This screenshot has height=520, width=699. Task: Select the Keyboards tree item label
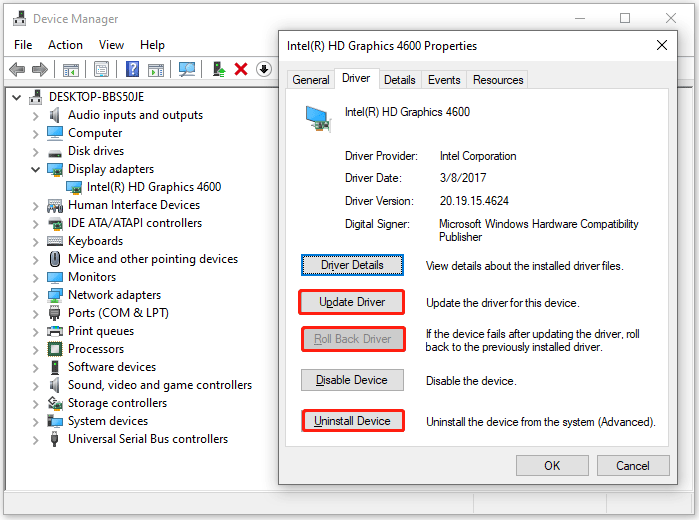pyautogui.click(x=95, y=241)
